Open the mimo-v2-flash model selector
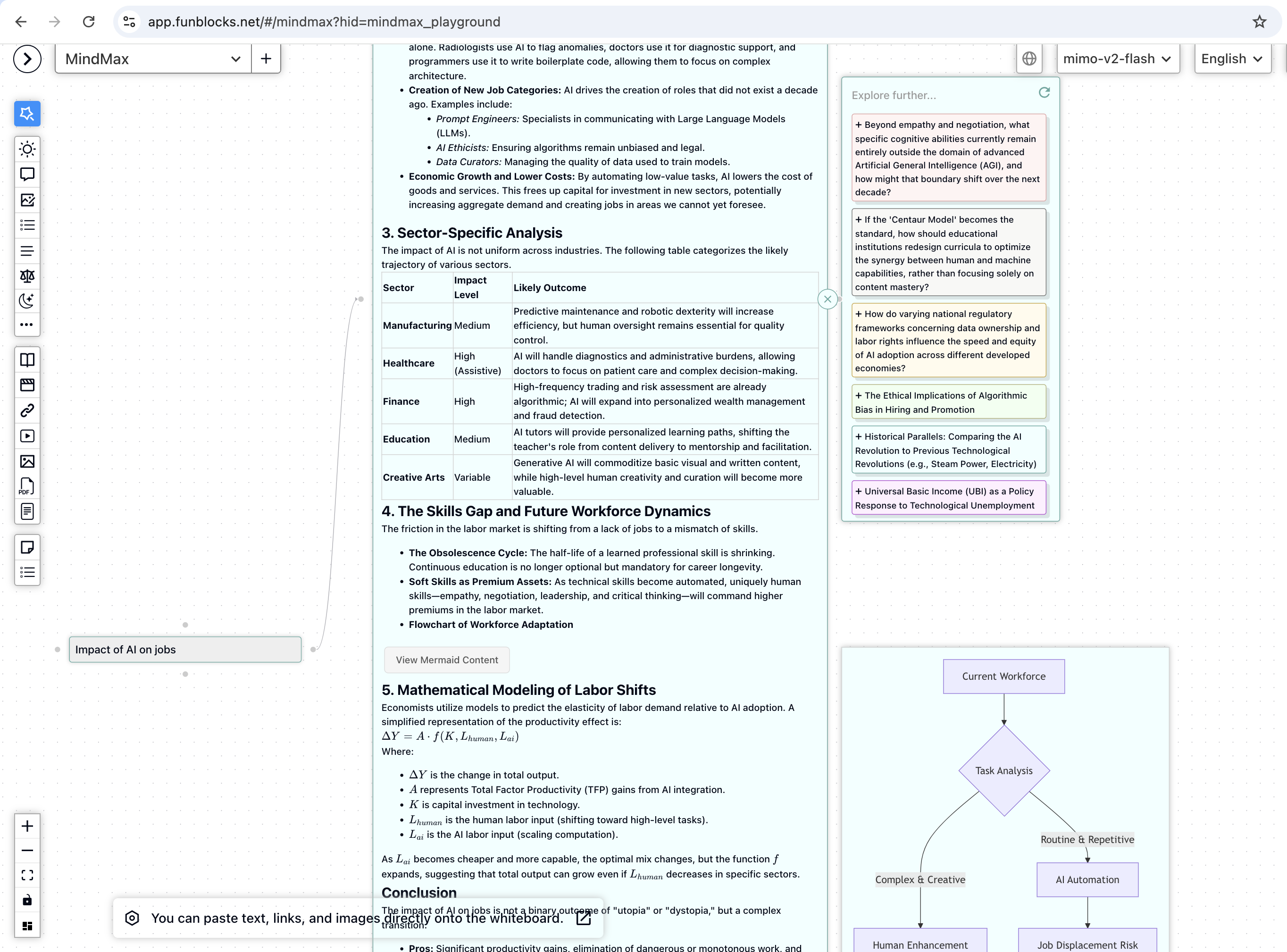This screenshot has height=952, width=1287. (x=1117, y=58)
